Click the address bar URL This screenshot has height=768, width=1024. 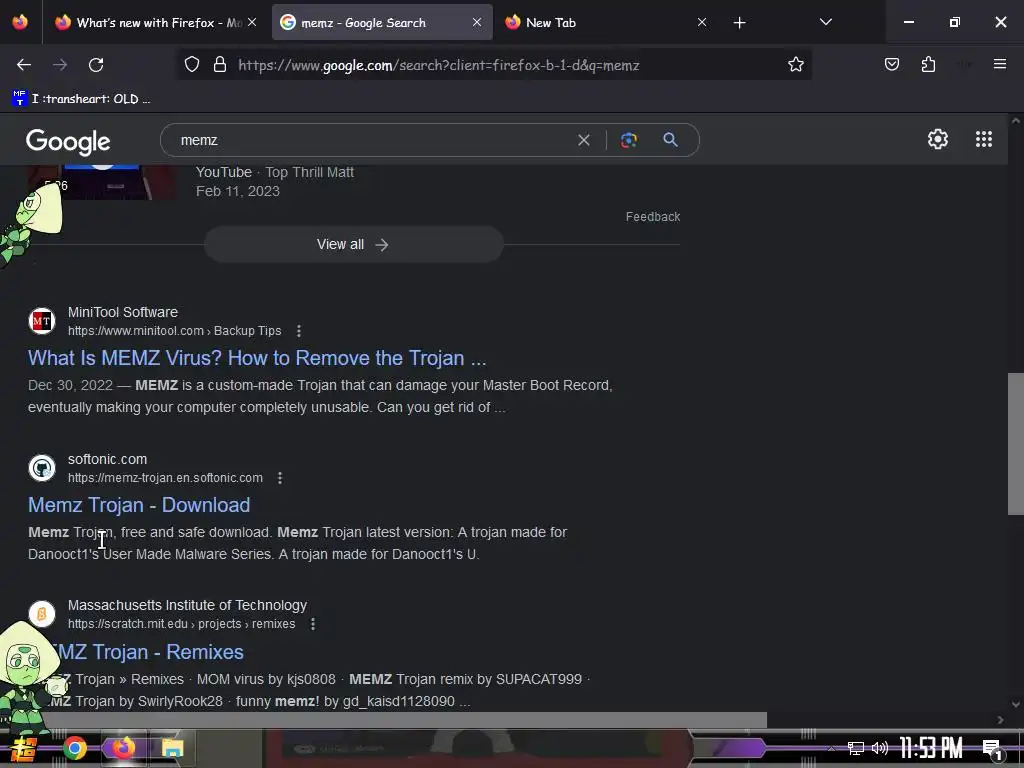(x=438, y=65)
